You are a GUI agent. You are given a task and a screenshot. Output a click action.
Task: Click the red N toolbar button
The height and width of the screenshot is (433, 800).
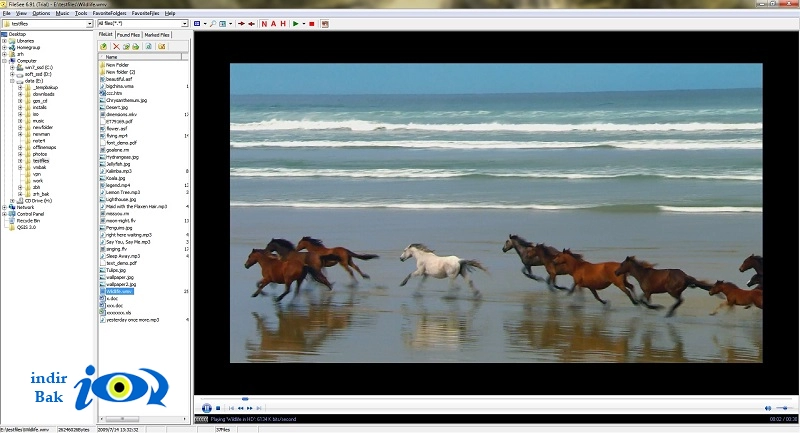[264, 24]
